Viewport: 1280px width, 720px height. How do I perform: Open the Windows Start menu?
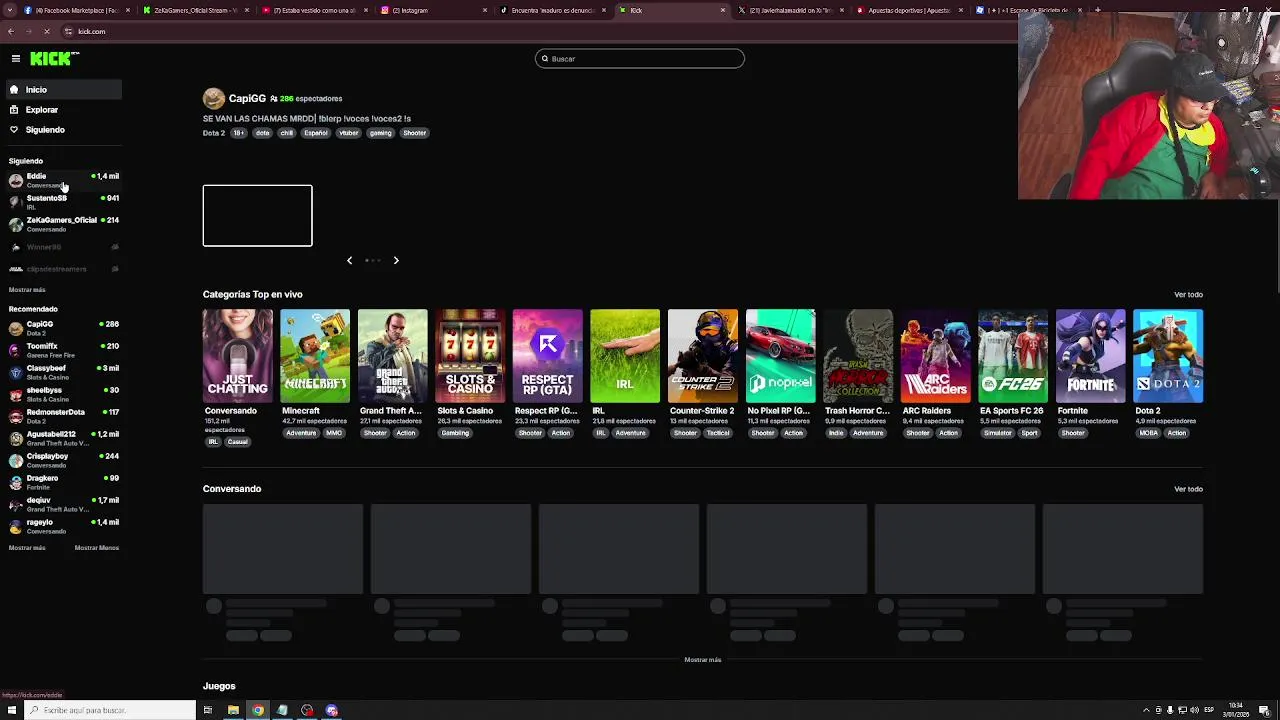point(12,711)
